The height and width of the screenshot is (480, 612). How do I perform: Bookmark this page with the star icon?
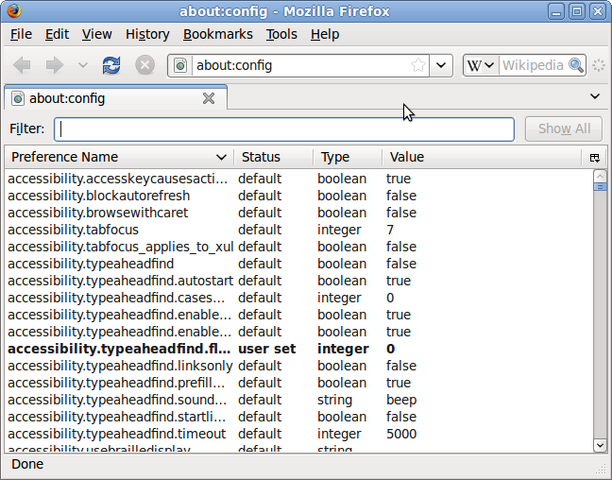(x=418, y=65)
